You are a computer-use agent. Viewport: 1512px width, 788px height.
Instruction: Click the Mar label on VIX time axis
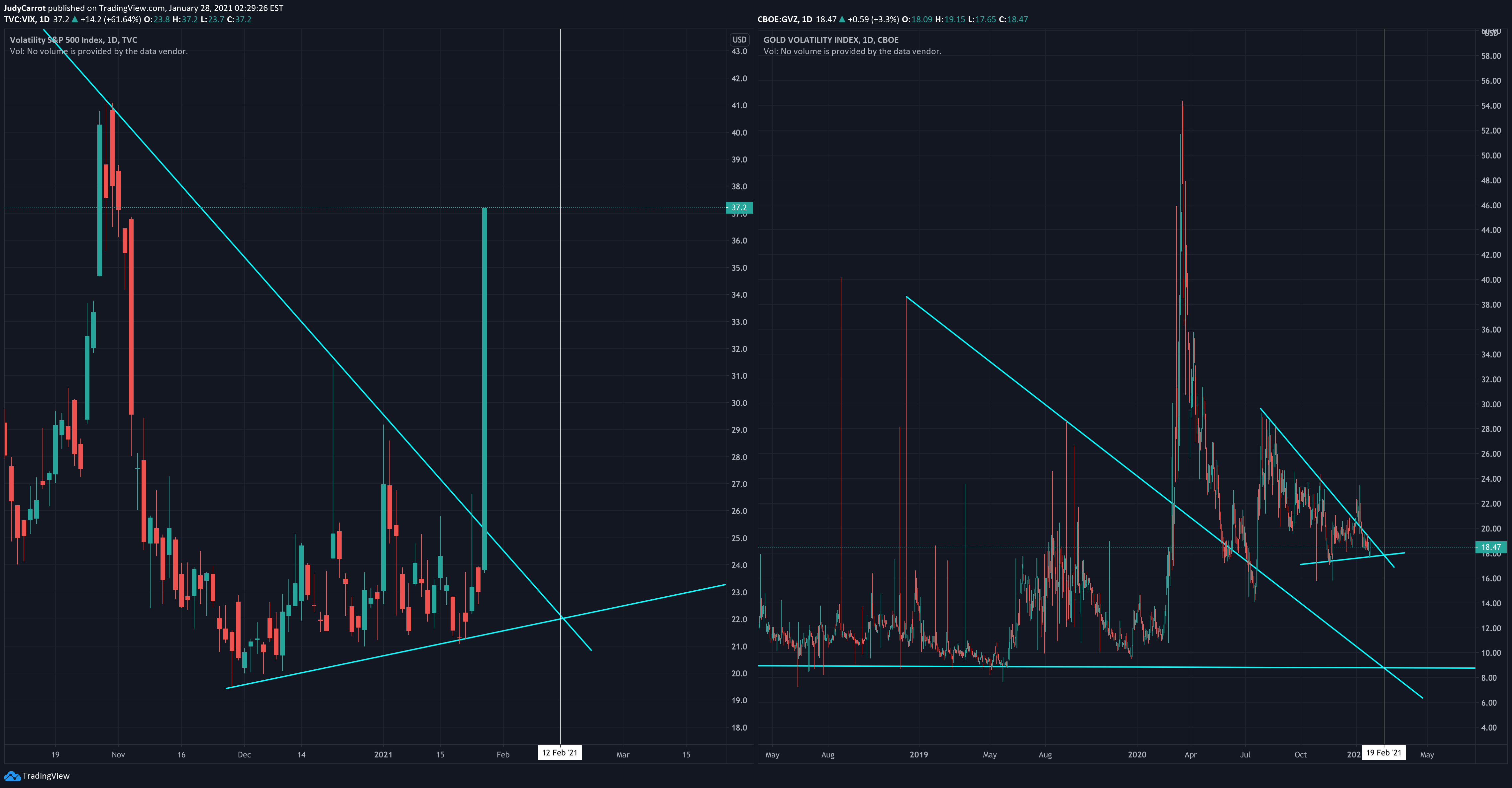click(623, 754)
